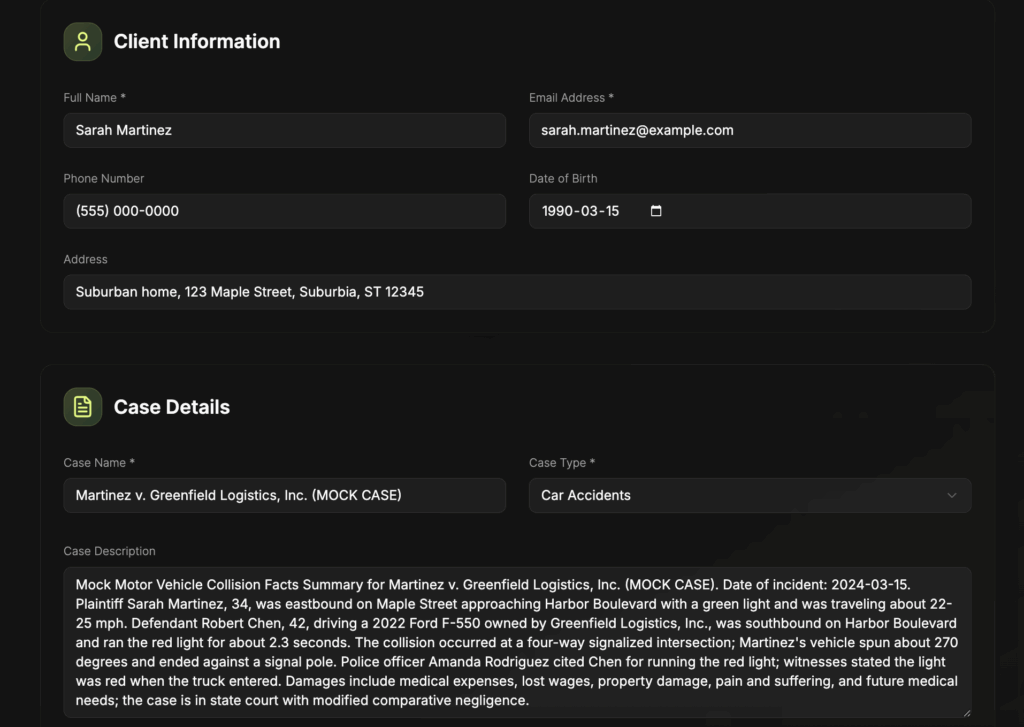This screenshot has width=1024, height=727.
Task: Click inside the Case Description text area
Action: [x=517, y=642]
